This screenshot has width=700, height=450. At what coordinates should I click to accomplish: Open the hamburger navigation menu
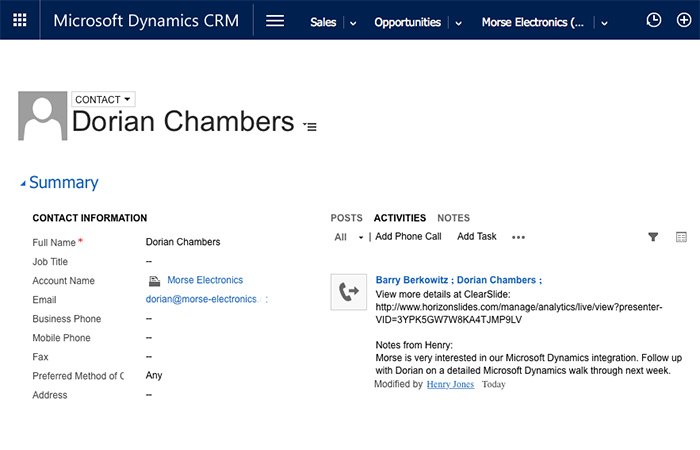(275, 21)
